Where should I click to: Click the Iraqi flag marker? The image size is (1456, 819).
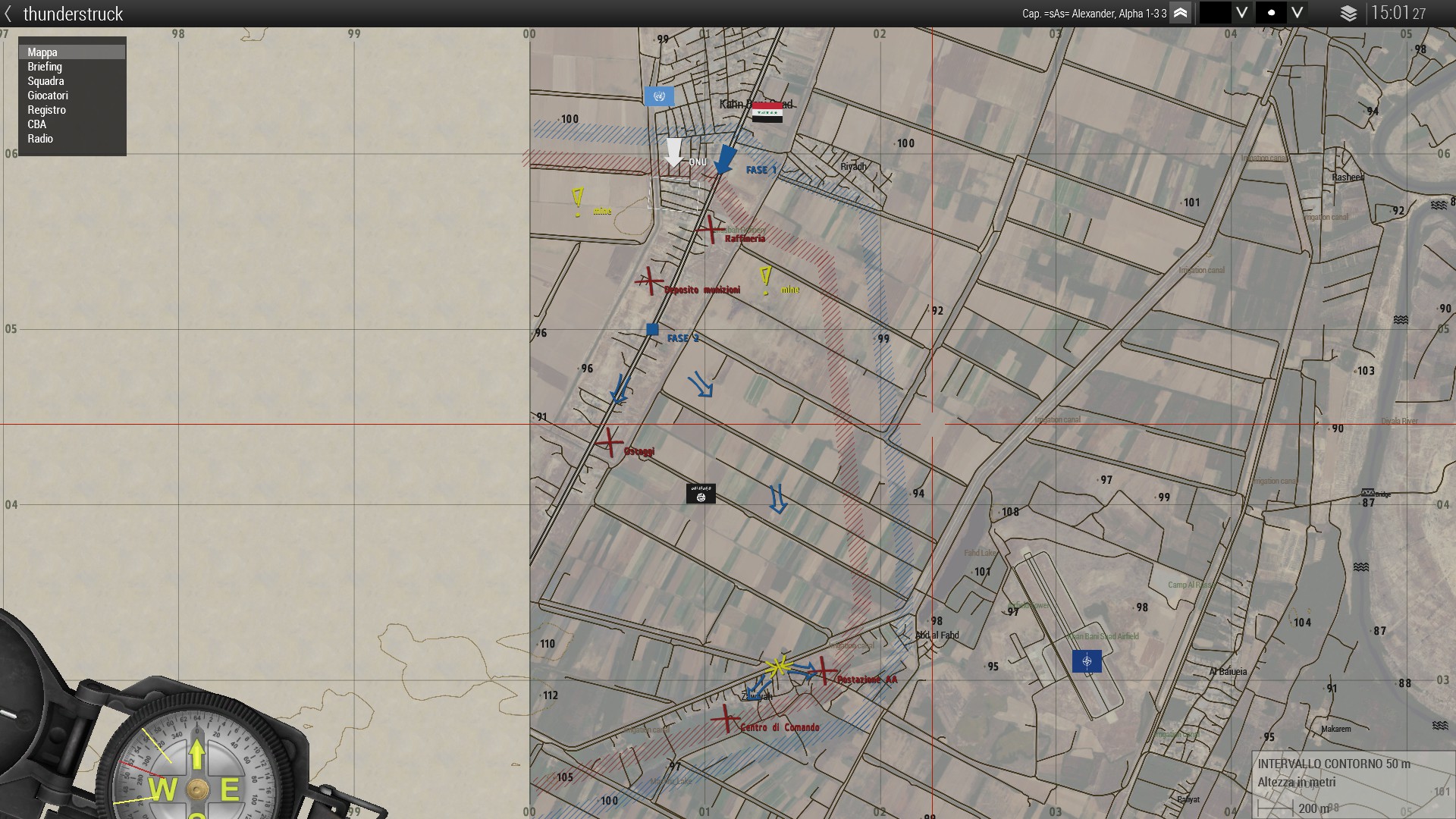(x=767, y=113)
